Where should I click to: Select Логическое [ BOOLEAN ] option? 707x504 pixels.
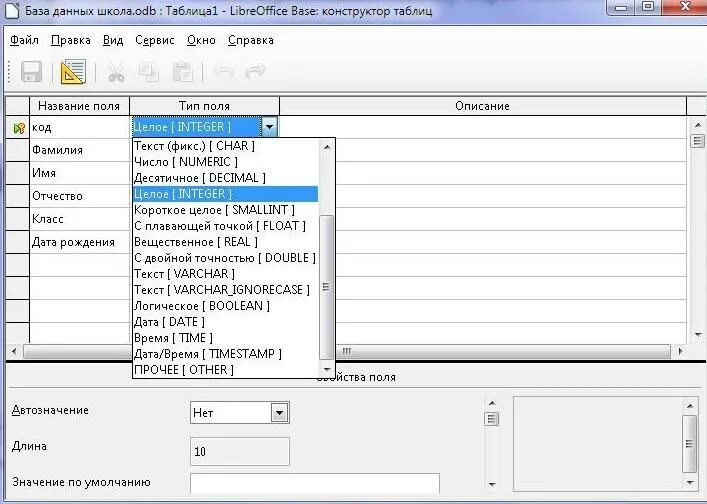[225, 306]
